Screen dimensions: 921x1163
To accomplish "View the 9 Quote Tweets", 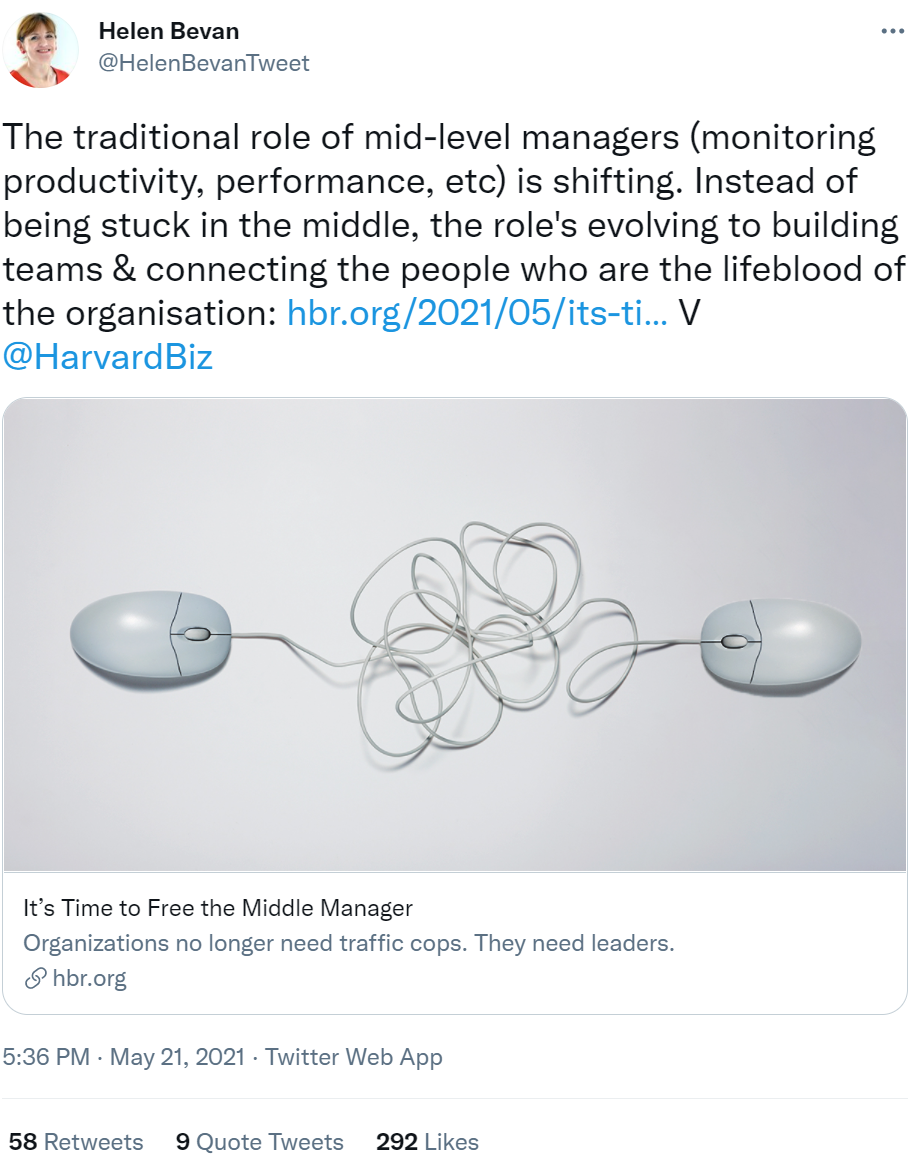I will (259, 1142).
